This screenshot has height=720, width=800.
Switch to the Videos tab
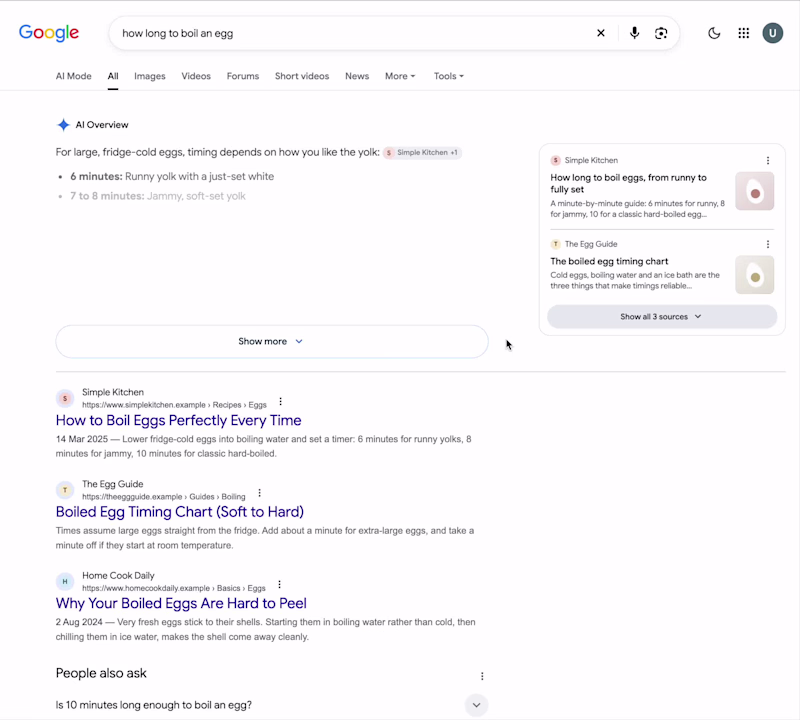196,76
